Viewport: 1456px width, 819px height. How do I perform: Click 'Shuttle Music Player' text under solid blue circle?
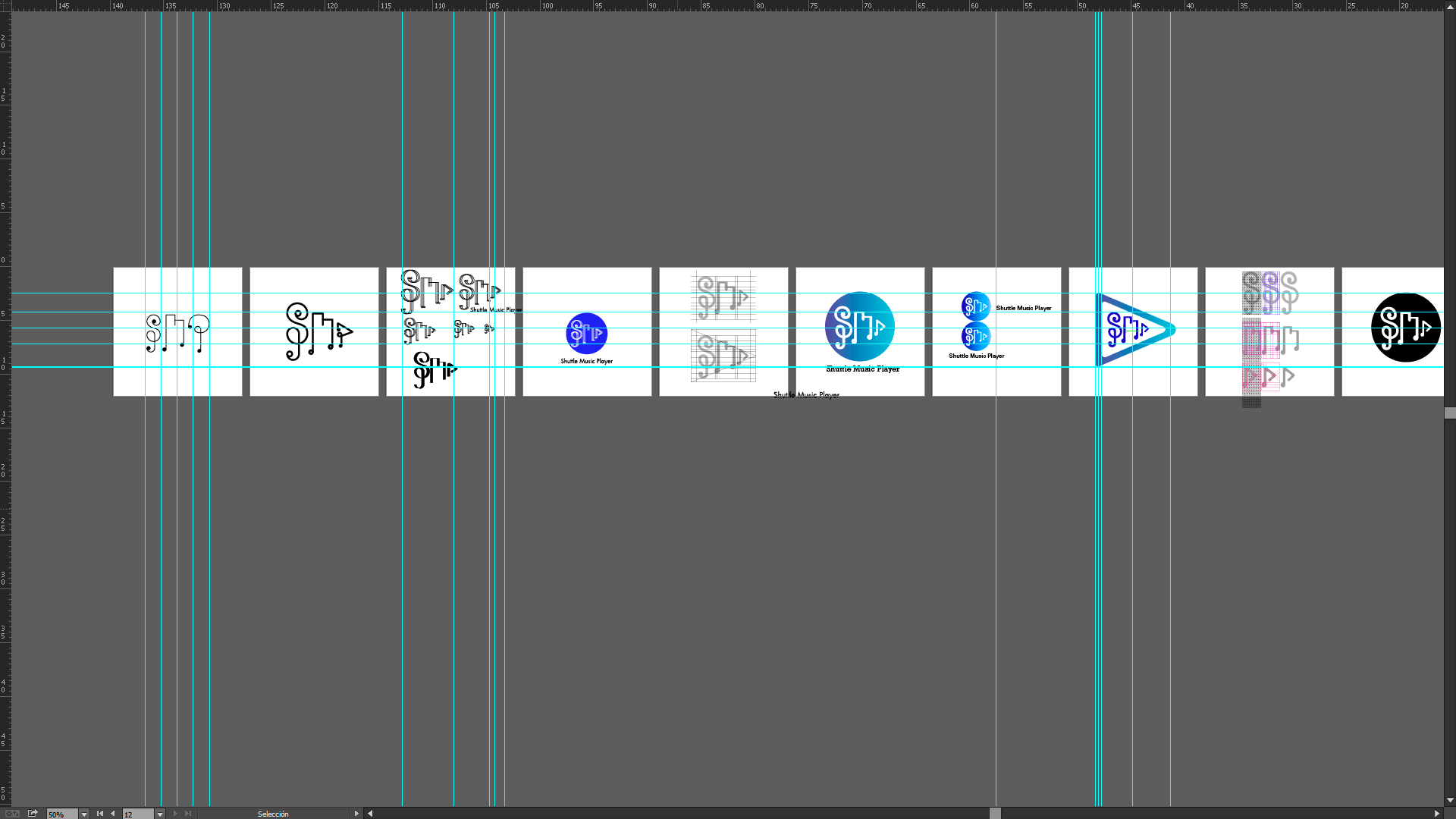[586, 362]
